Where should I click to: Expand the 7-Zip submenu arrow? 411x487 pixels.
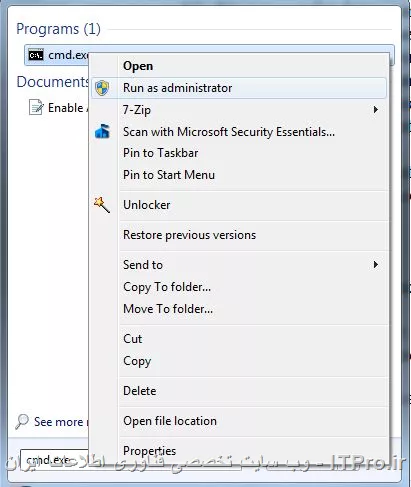click(x=376, y=110)
